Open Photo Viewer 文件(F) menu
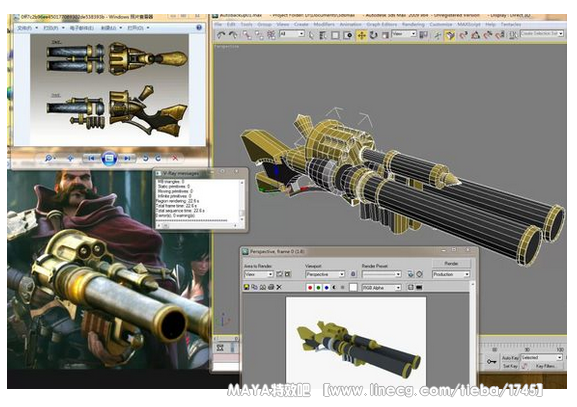 pos(27,28)
